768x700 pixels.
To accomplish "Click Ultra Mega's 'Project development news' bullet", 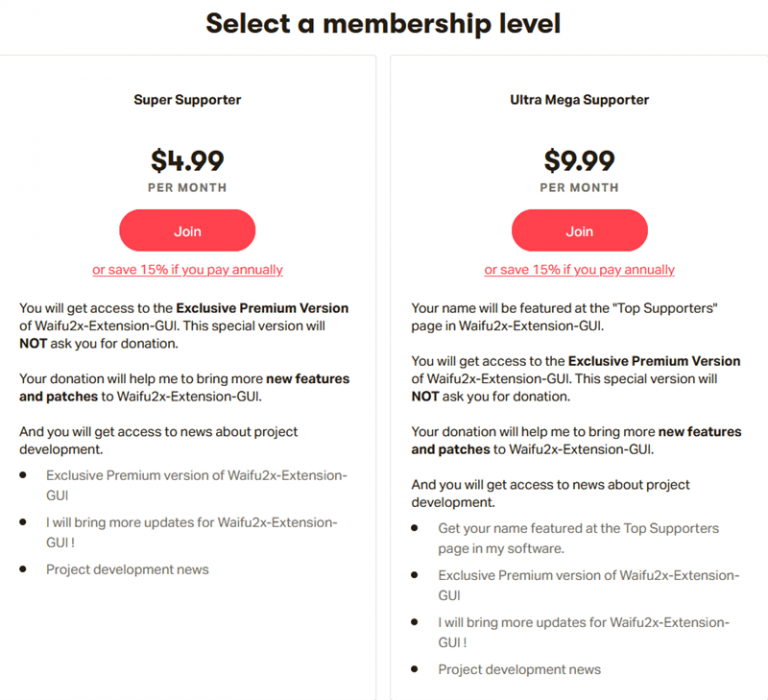I will (x=519, y=669).
